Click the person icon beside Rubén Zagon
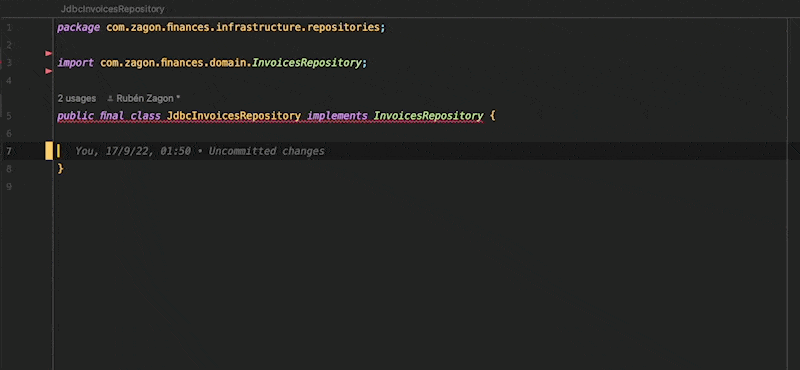The height and width of the screenshot is (370, 800). pos(110,98)
